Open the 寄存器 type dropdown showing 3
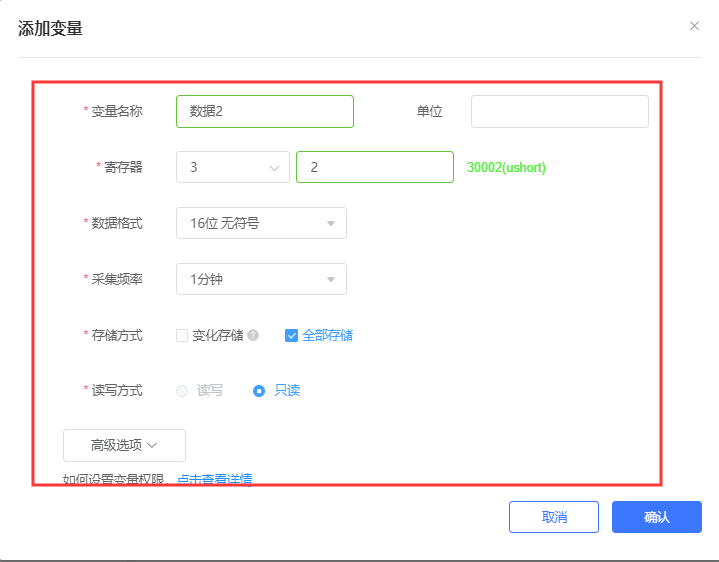This screenshot has width=719, height=562. pyautogui.click(x=232, y=168)
